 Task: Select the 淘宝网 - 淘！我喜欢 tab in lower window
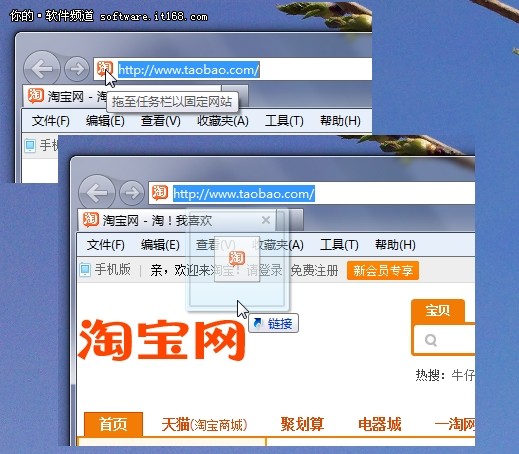point(177,220)
